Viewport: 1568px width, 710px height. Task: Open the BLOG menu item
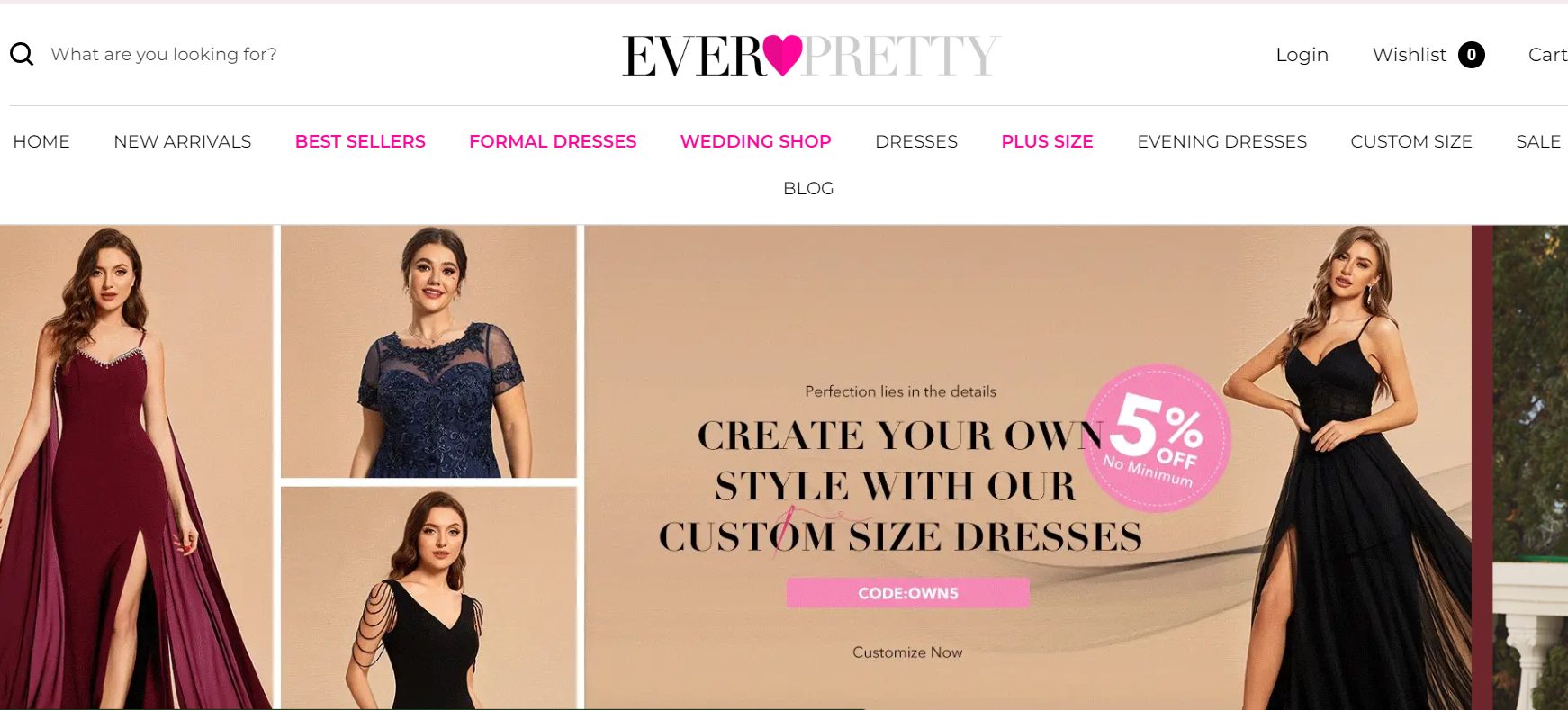pyautogui.click(x=808, y=188)
